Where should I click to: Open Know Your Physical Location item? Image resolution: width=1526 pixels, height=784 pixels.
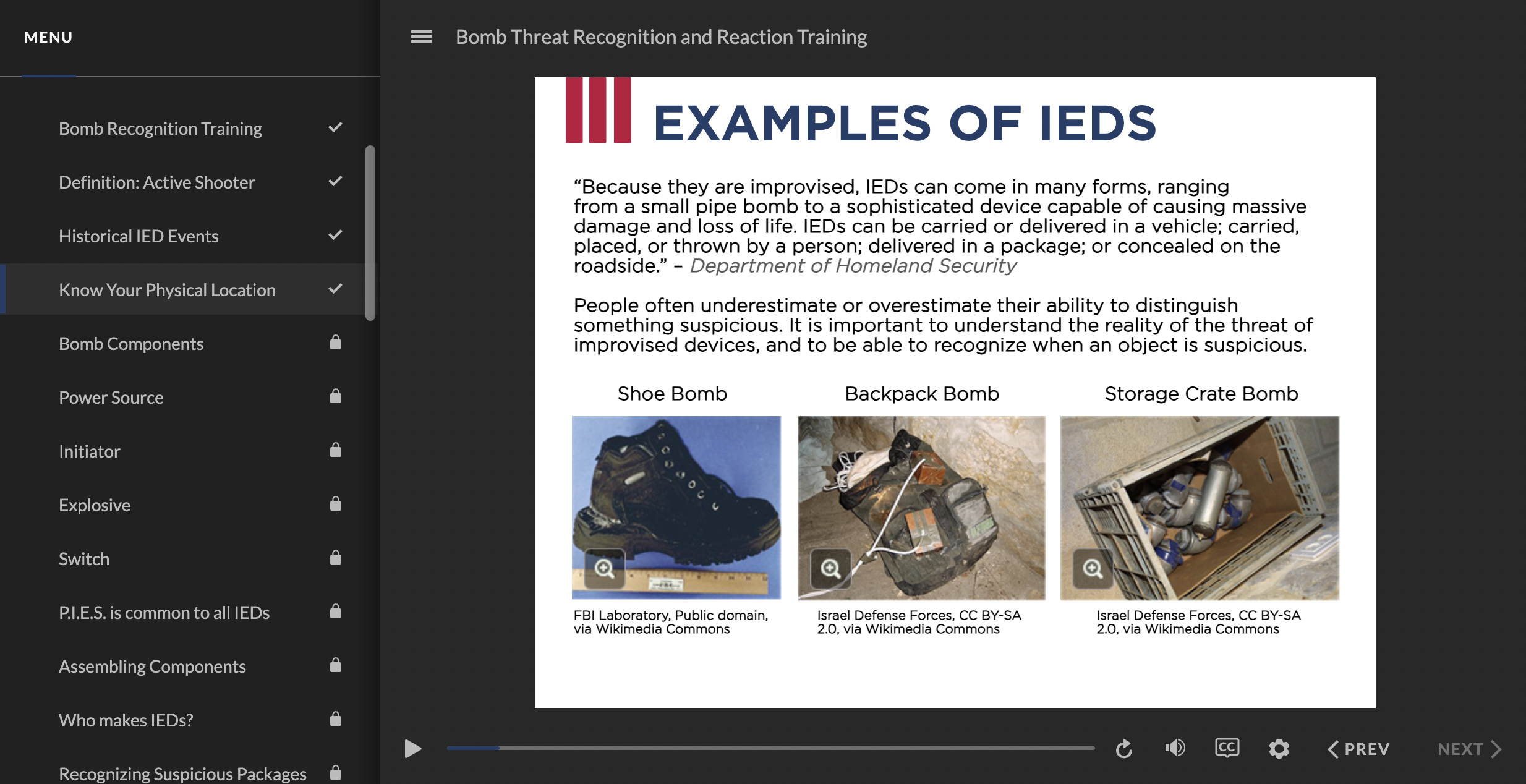pyautogui.click(x=167, y=290)
